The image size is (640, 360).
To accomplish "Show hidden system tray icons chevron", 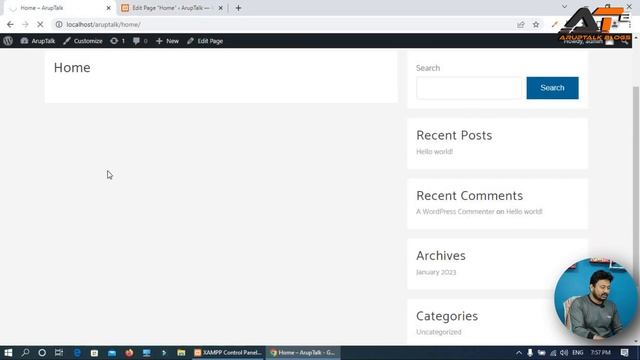I will tap(519, 353).
